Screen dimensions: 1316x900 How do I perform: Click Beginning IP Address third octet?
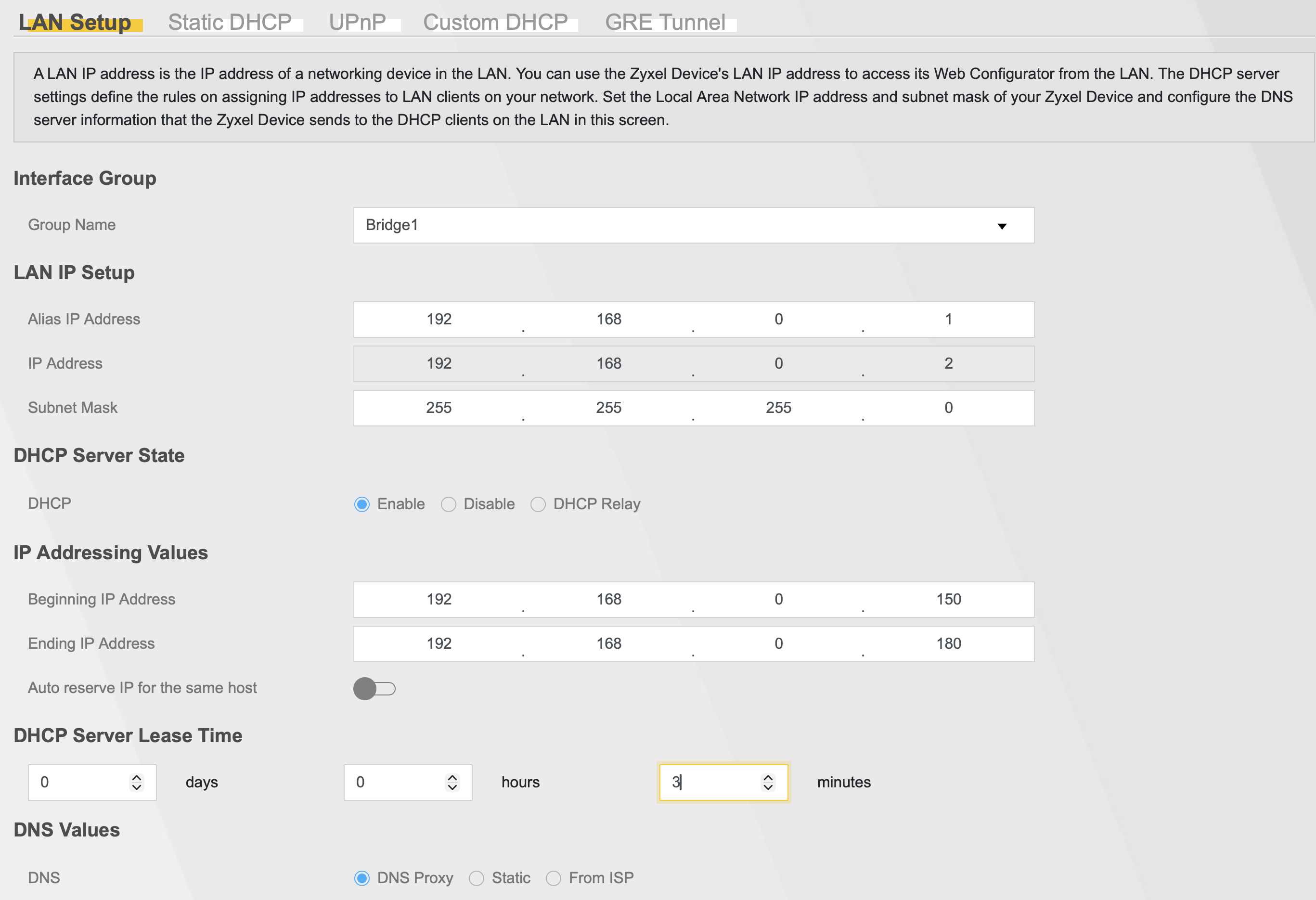pos(779,599)
